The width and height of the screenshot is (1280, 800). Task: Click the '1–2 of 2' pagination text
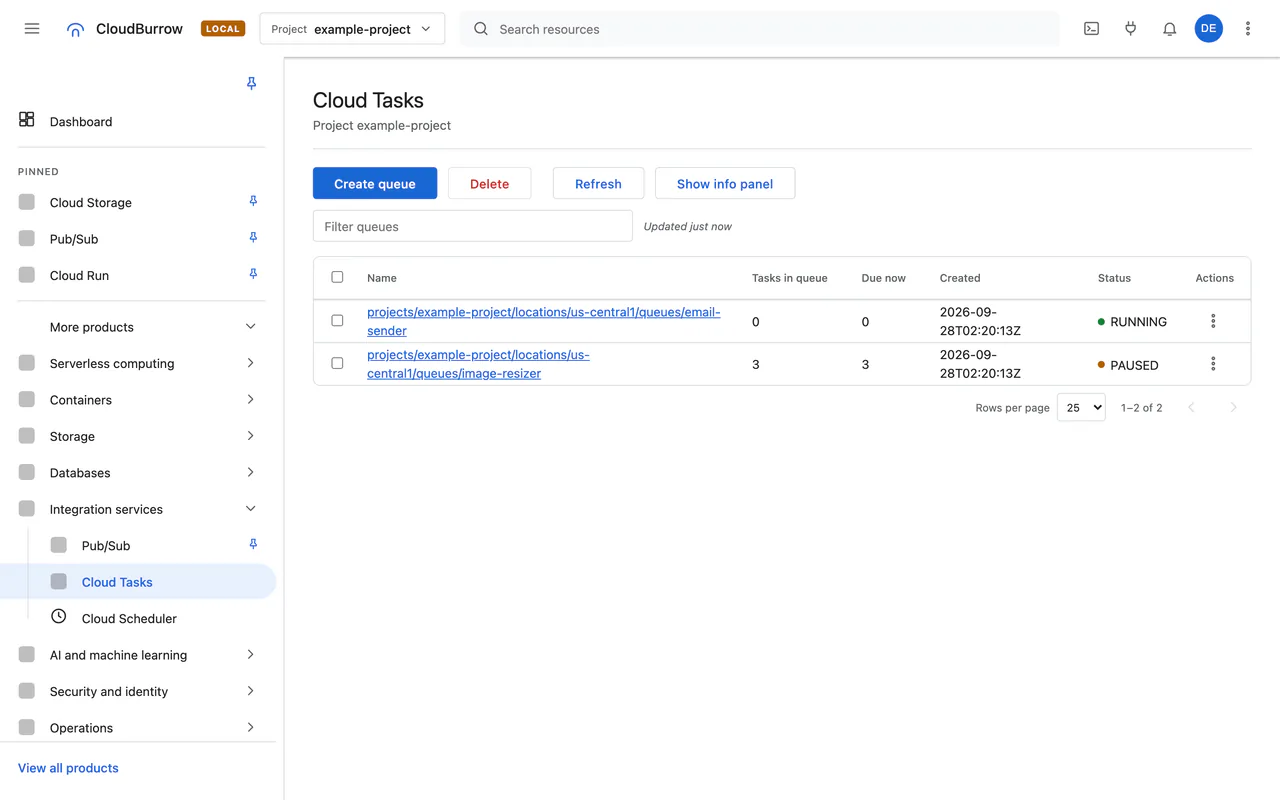[x=1141, y=408]
